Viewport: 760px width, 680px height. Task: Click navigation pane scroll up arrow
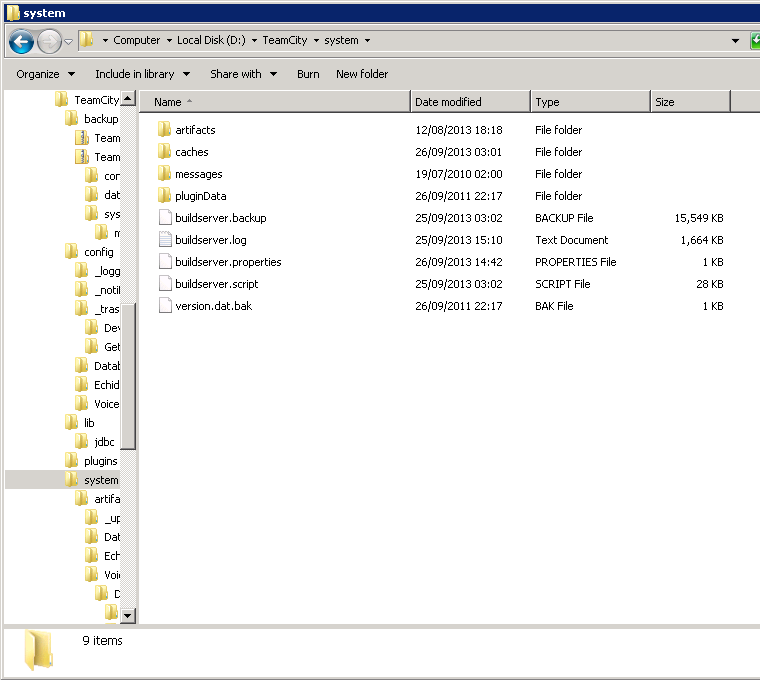(x=128, y=99)
